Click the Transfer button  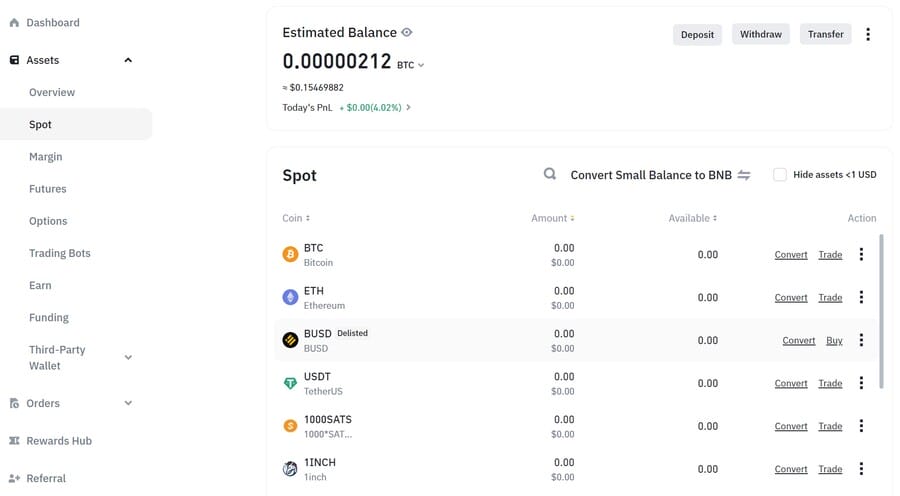click(x=825, y=34)
